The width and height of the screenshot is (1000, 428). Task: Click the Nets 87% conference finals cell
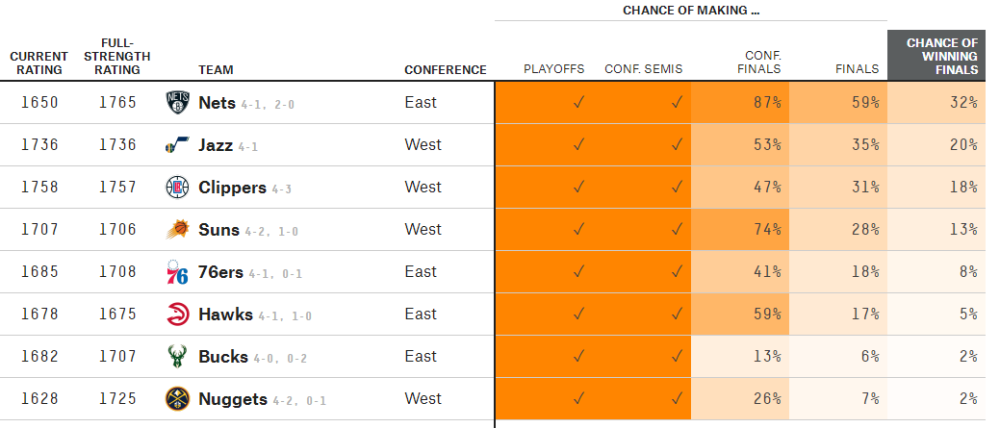740,103
